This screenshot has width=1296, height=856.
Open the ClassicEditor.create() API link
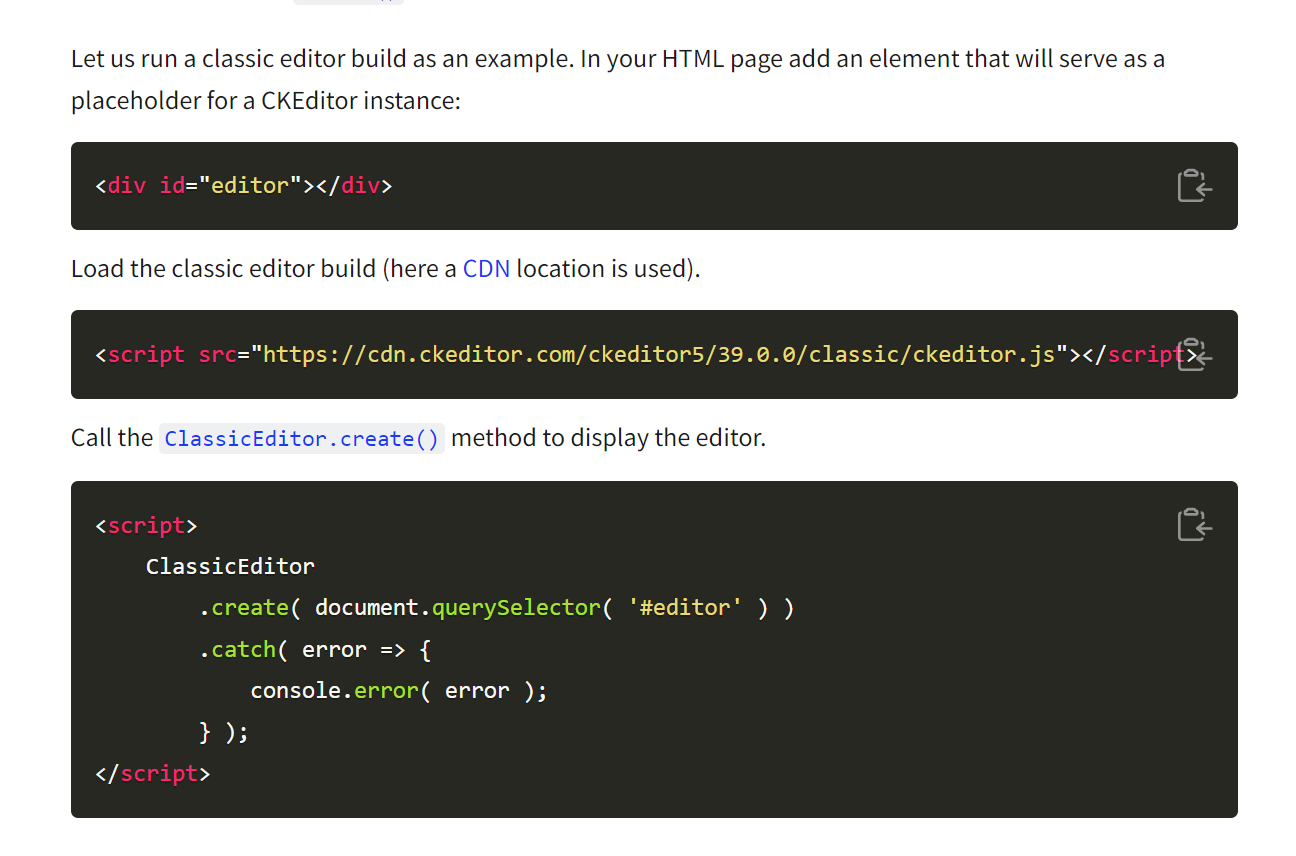[302, 439]
